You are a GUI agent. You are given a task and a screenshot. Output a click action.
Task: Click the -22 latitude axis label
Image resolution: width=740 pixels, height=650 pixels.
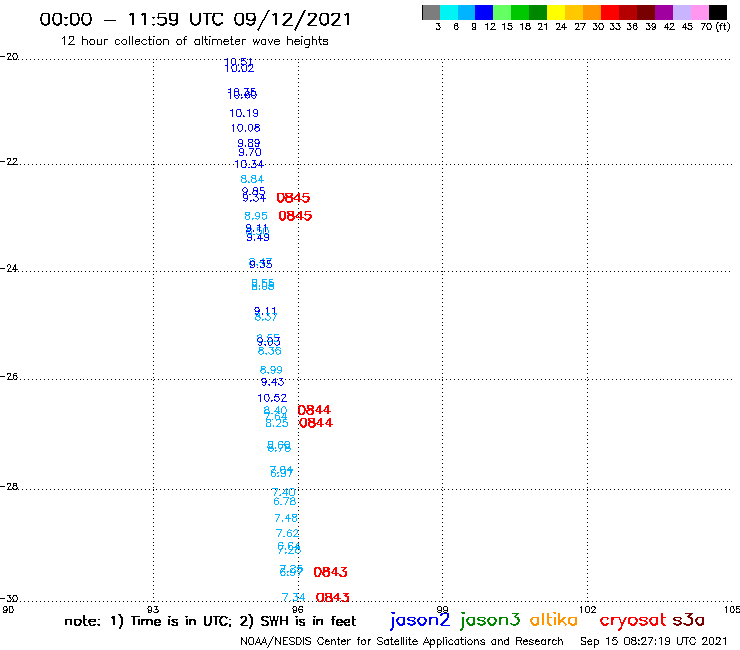click(9, 161)
